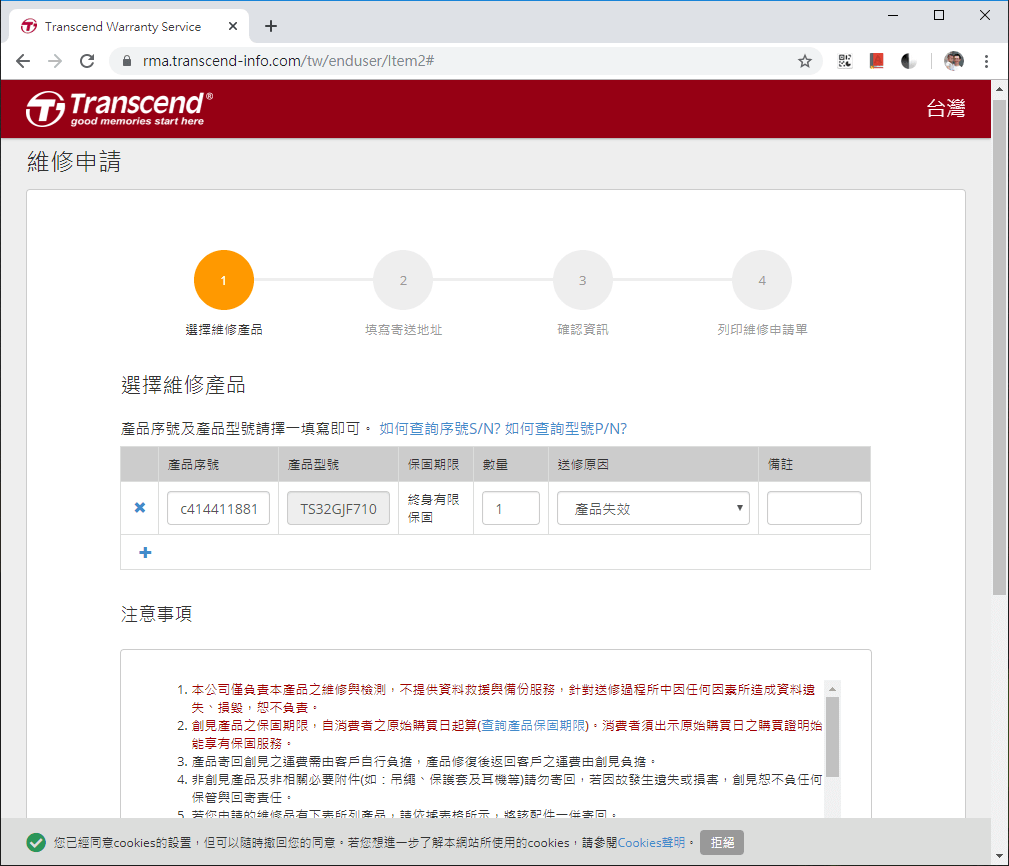Click the page reload icon
Viewport: 1009px width, 866px height.
[x=88, y=61]
